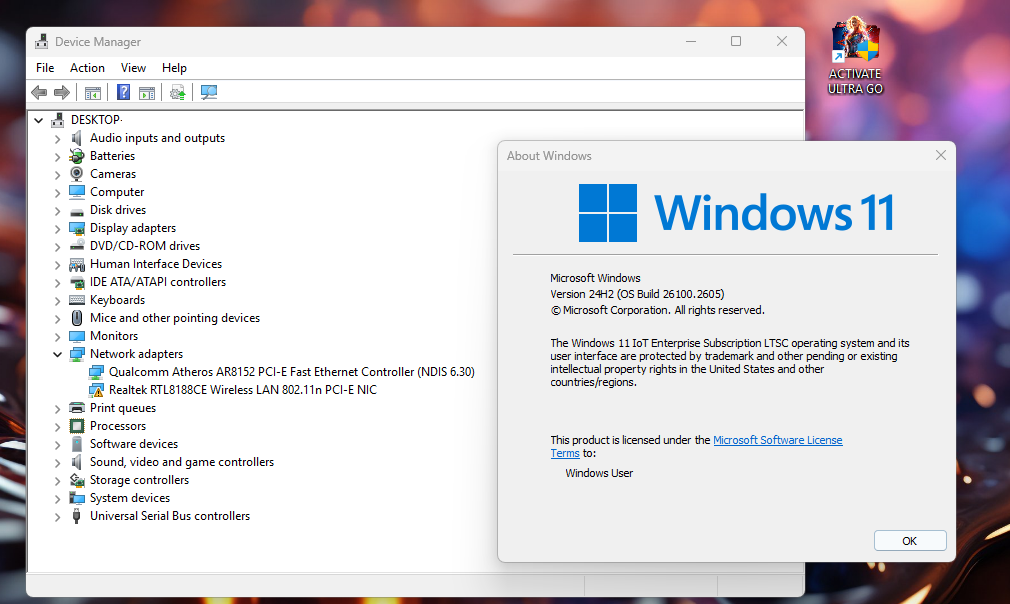This screenshot has width=1010, height=604.
Task: Select the System devices label
Action: (x=130, y=498)
